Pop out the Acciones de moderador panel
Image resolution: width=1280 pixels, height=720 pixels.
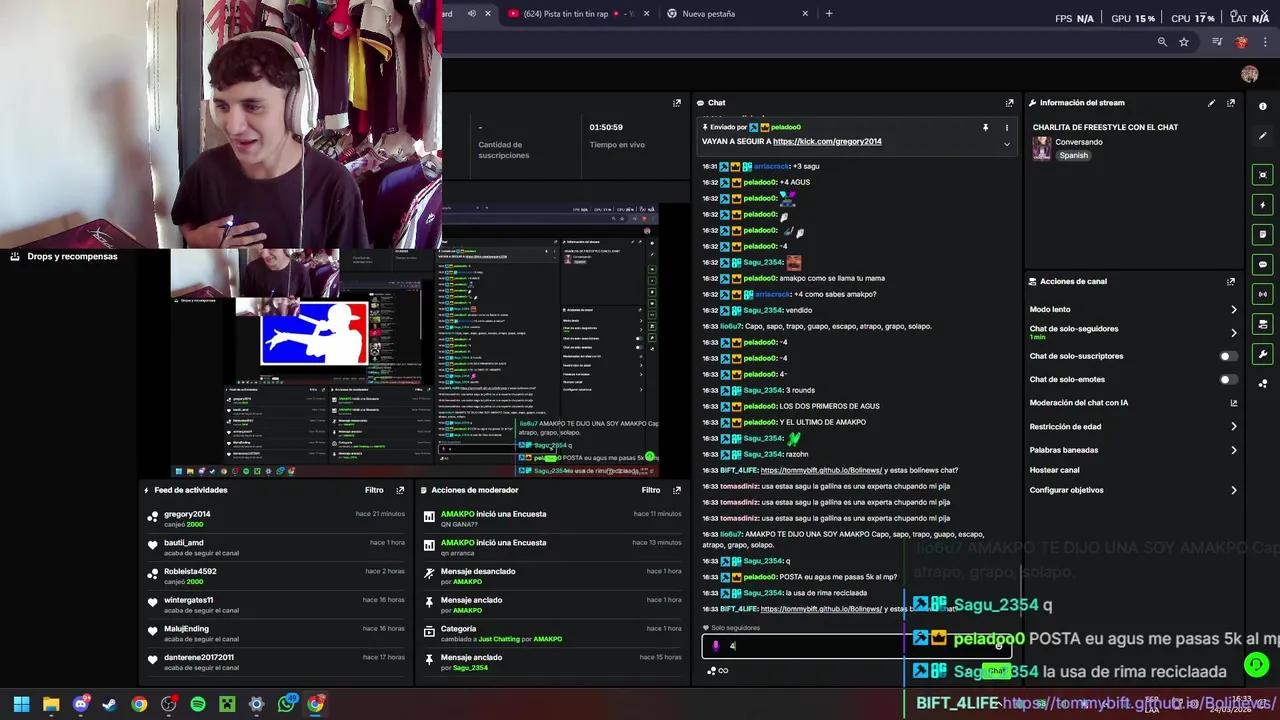coord(677,490)
